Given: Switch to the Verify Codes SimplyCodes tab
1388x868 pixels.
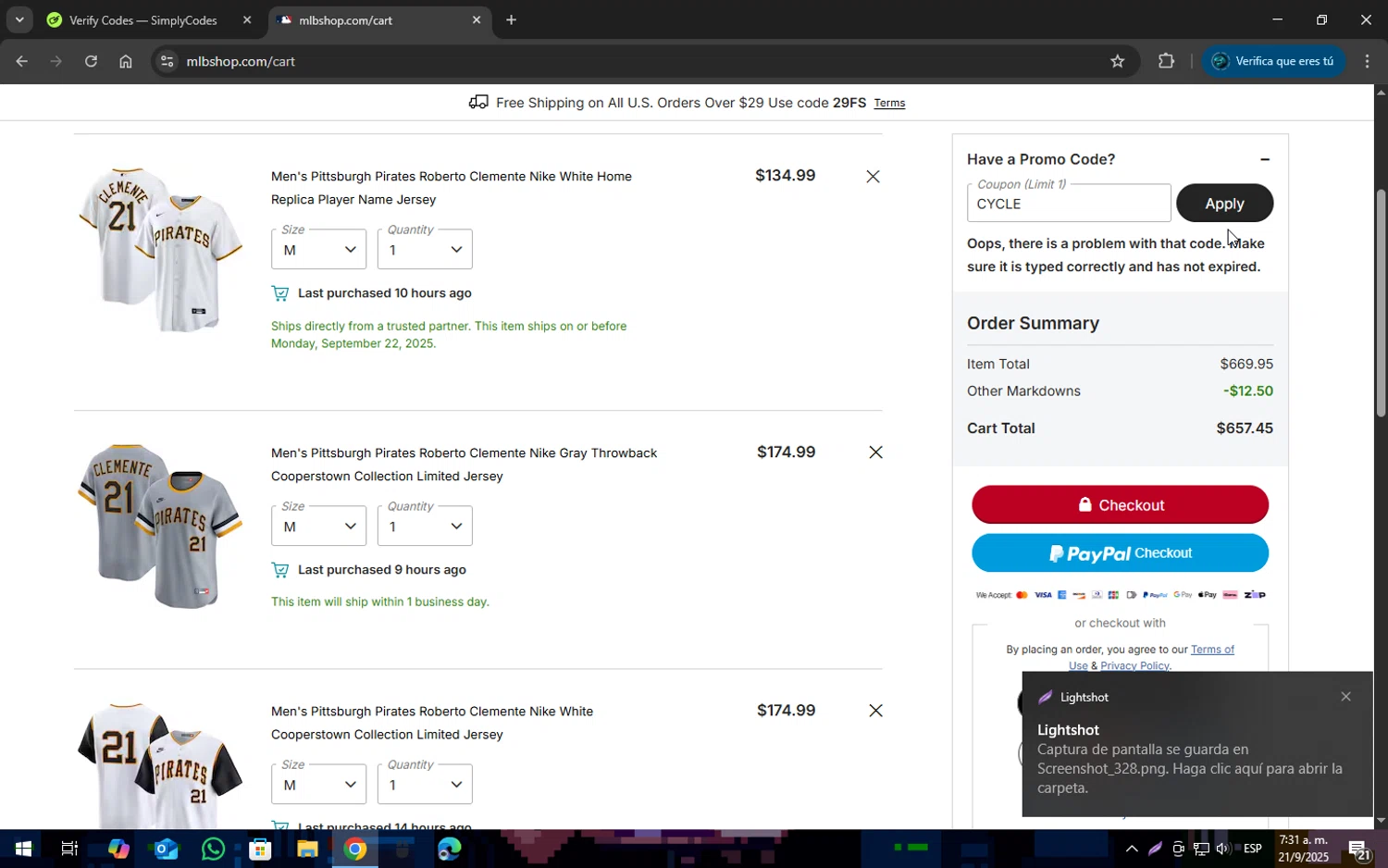Looking at the screenshot, I should pyautogui.click(x=143, y=20).
